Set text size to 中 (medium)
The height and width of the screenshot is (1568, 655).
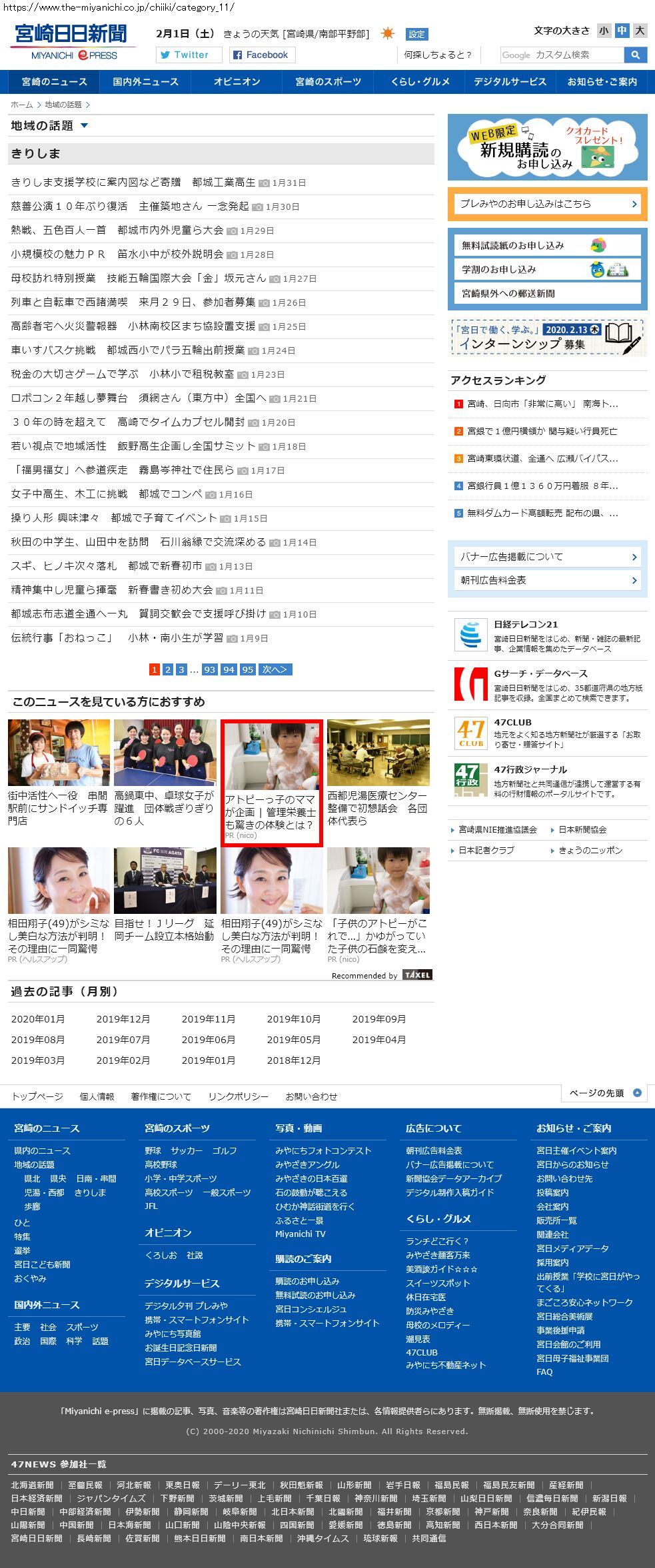tap(622, 31)
